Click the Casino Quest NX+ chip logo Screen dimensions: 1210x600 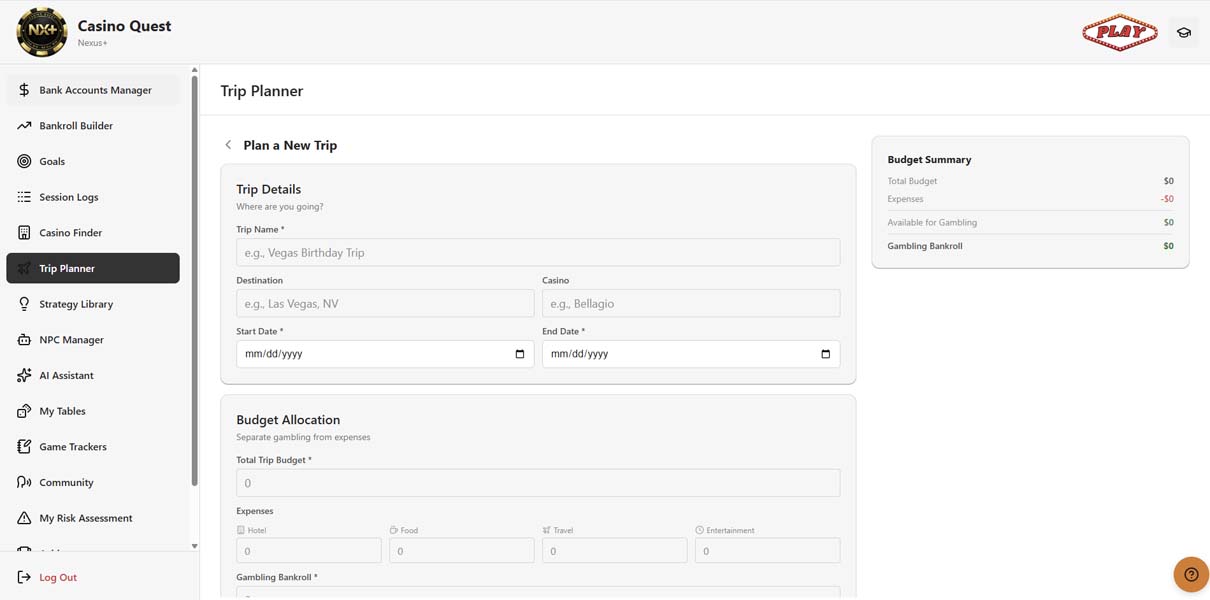(42, 32)
